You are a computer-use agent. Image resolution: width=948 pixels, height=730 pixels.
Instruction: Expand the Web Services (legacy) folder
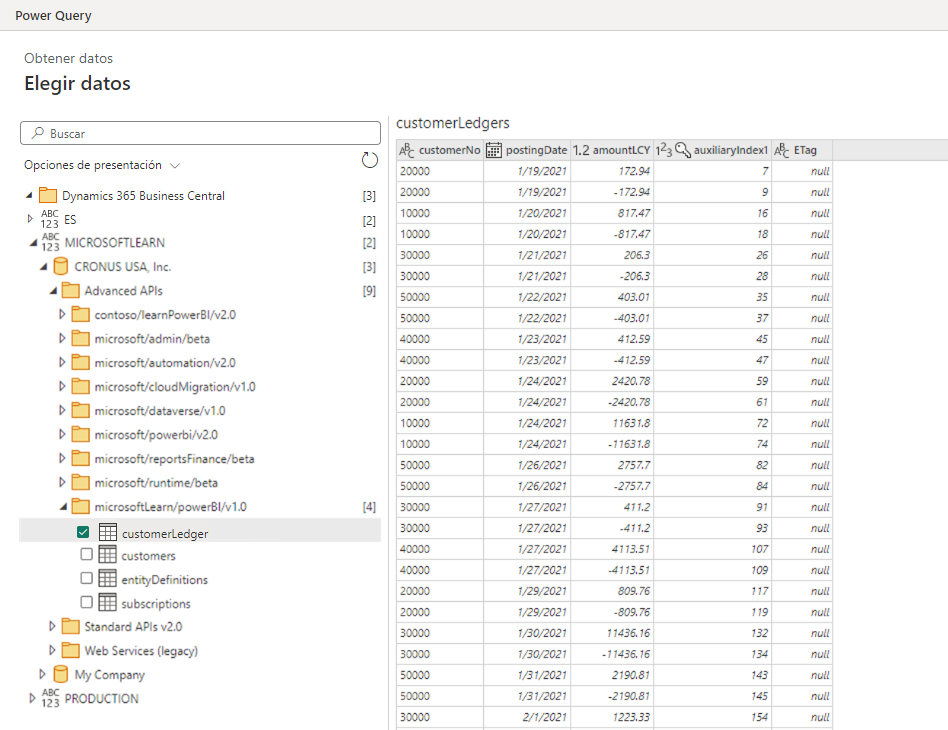click(52, 650)
